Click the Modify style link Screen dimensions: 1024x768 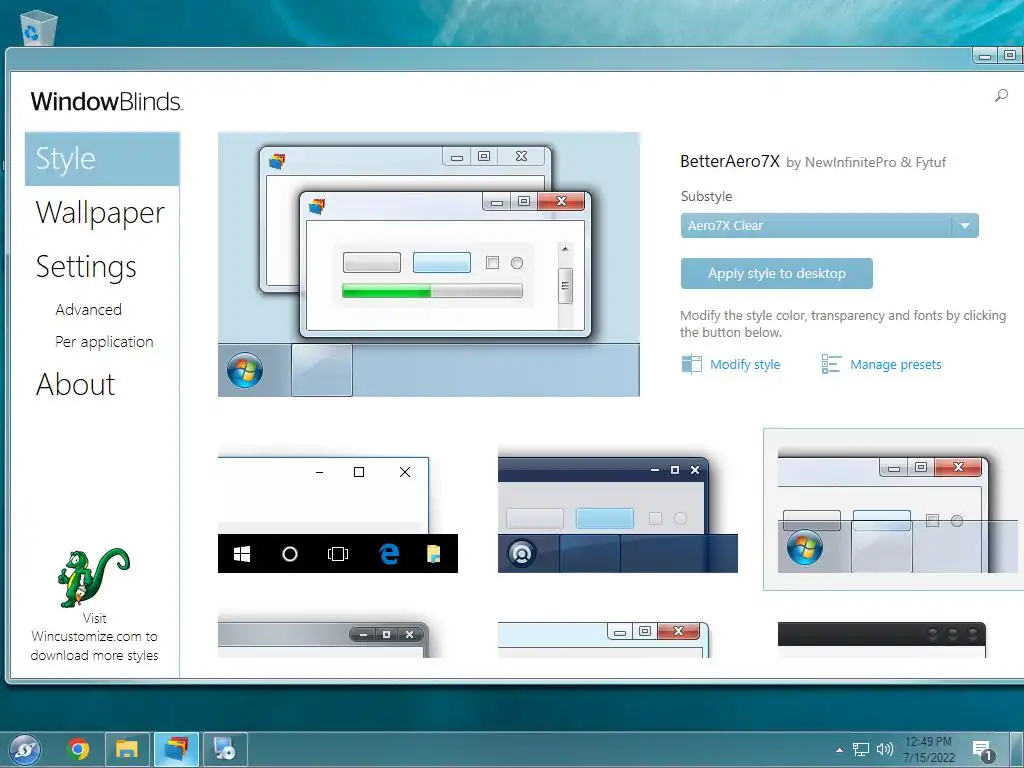pyautogui.click(x=745, y=364)
